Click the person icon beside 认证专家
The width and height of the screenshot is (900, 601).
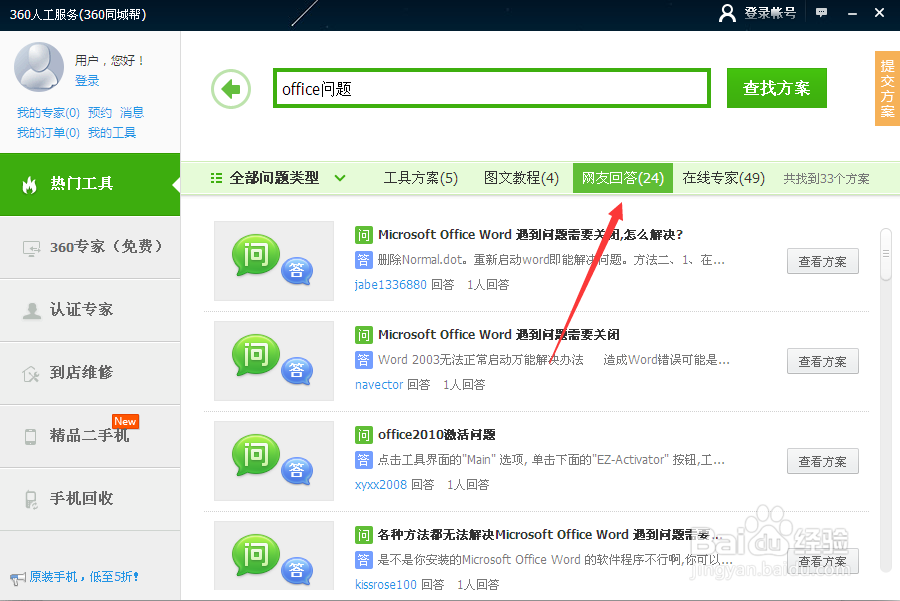pos(32,311)
